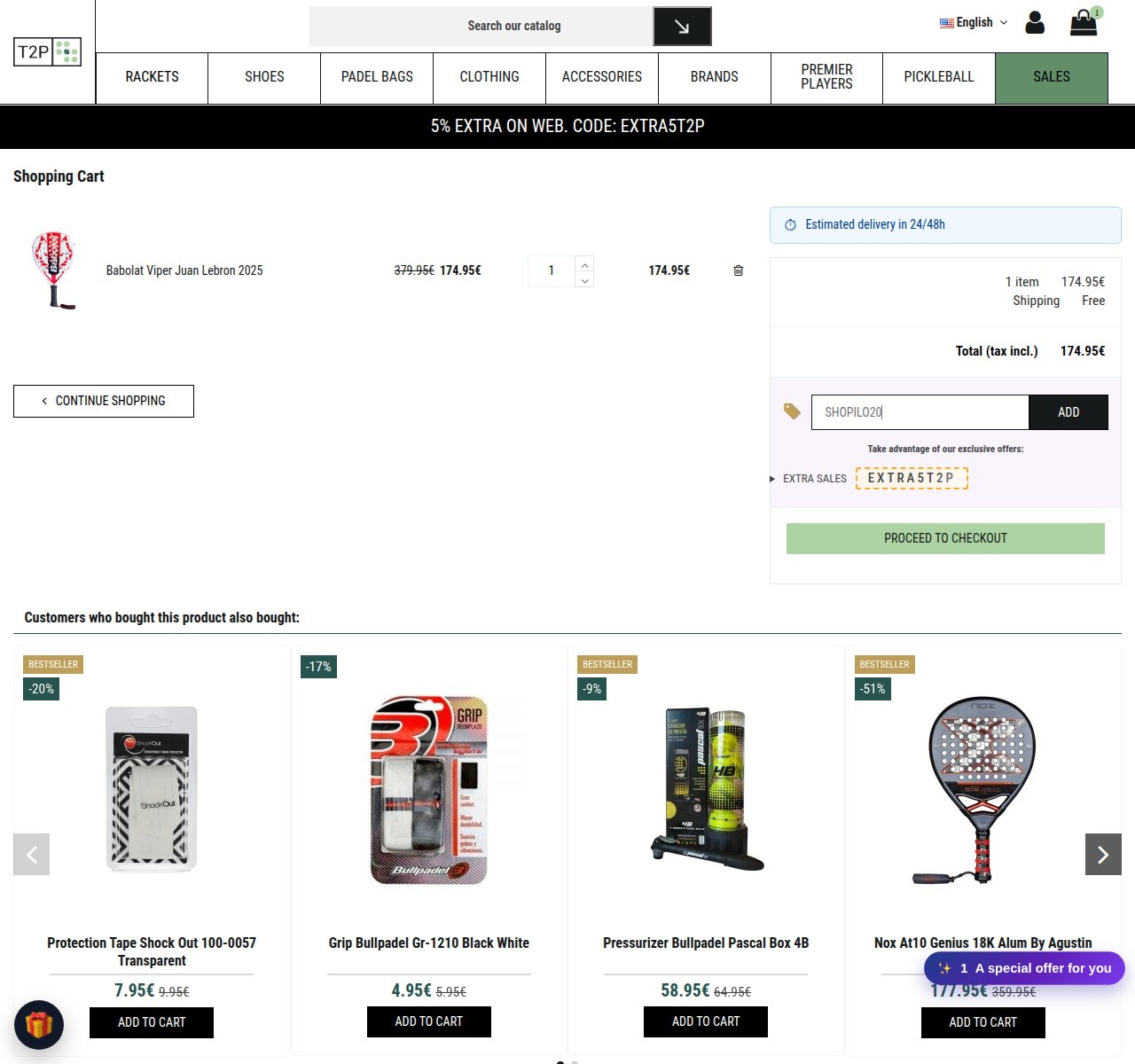
Task: Open the SALES menu
Action: [x=1052, y=77]
